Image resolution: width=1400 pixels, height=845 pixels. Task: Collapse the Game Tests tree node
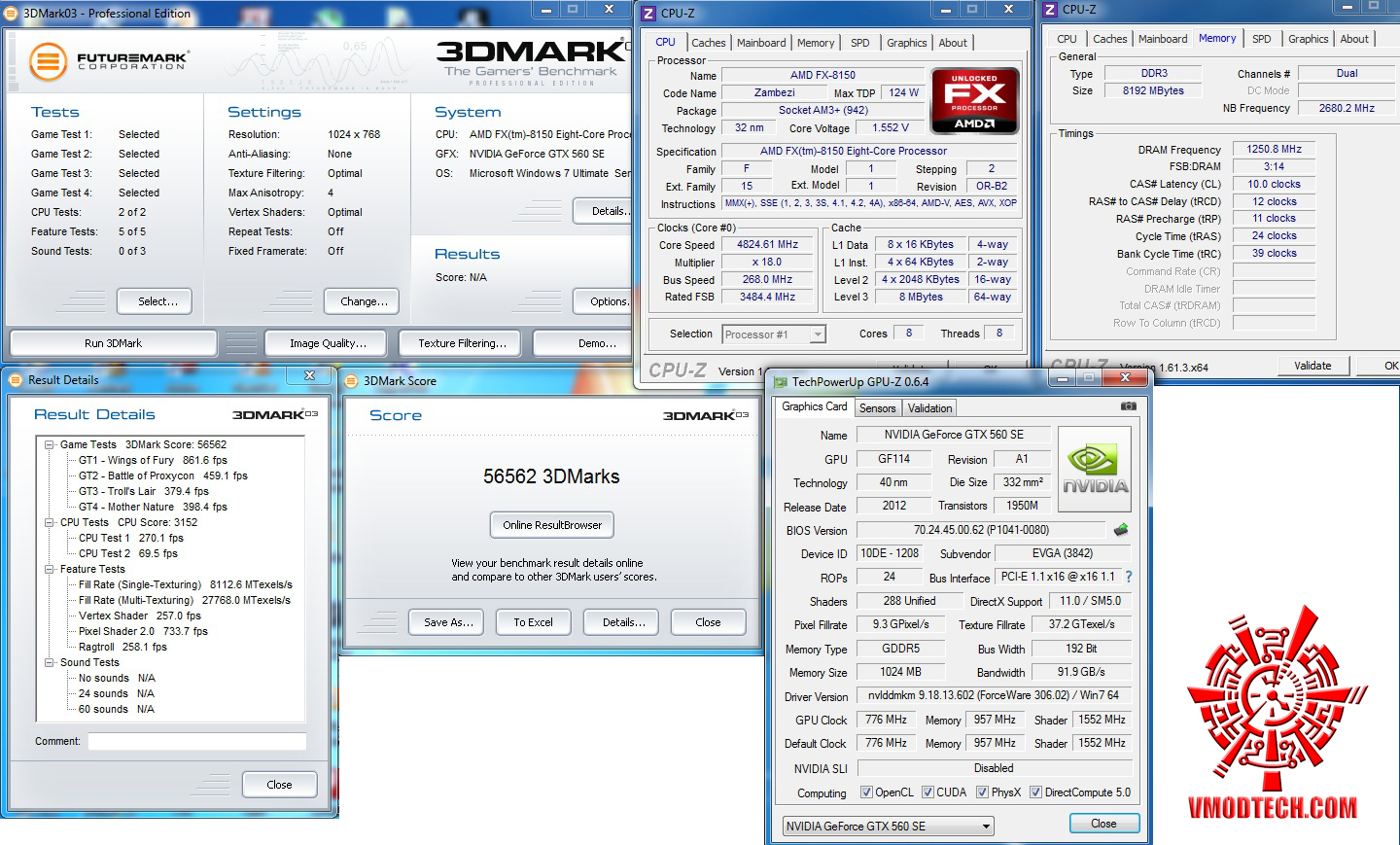49,444
